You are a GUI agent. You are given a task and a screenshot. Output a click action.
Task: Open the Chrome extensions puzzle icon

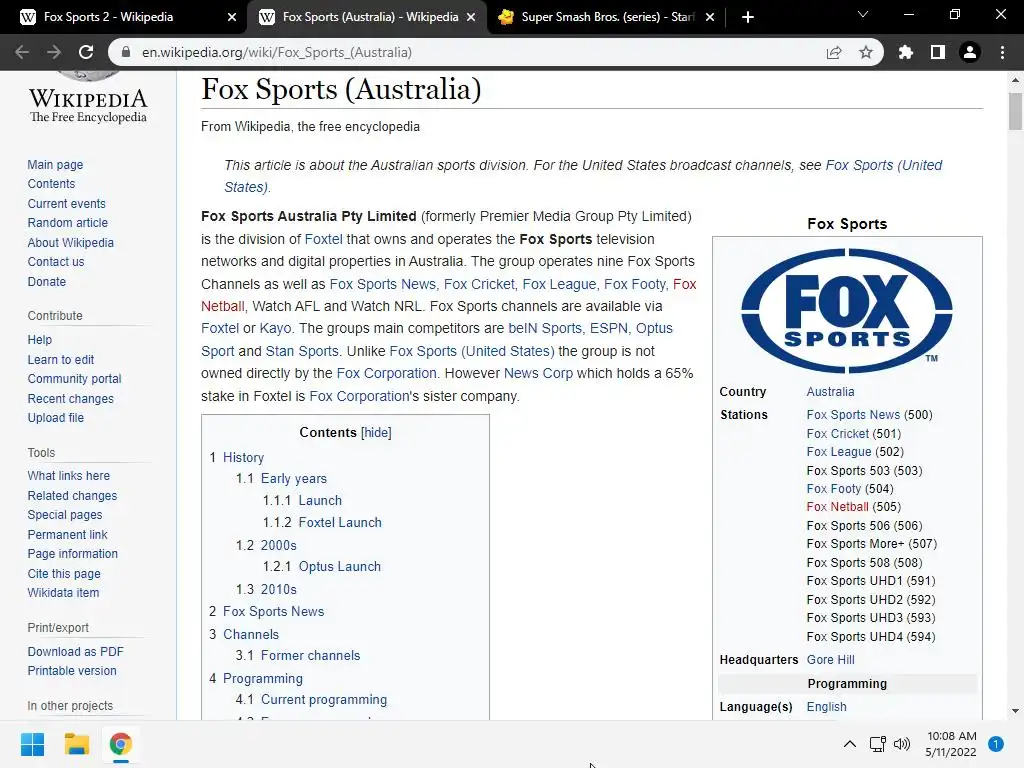(905, 52)
